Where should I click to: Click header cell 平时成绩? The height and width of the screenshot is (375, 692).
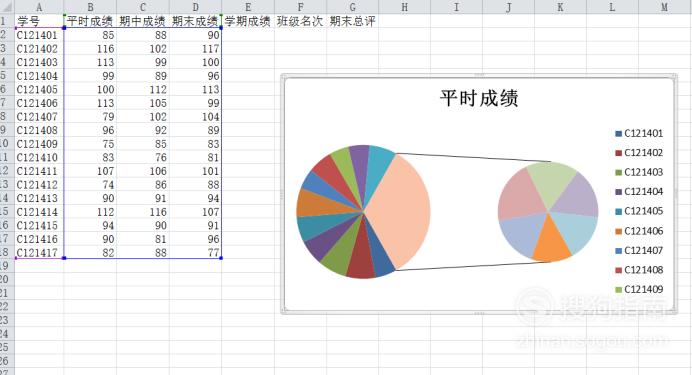[x=90, y=21]
